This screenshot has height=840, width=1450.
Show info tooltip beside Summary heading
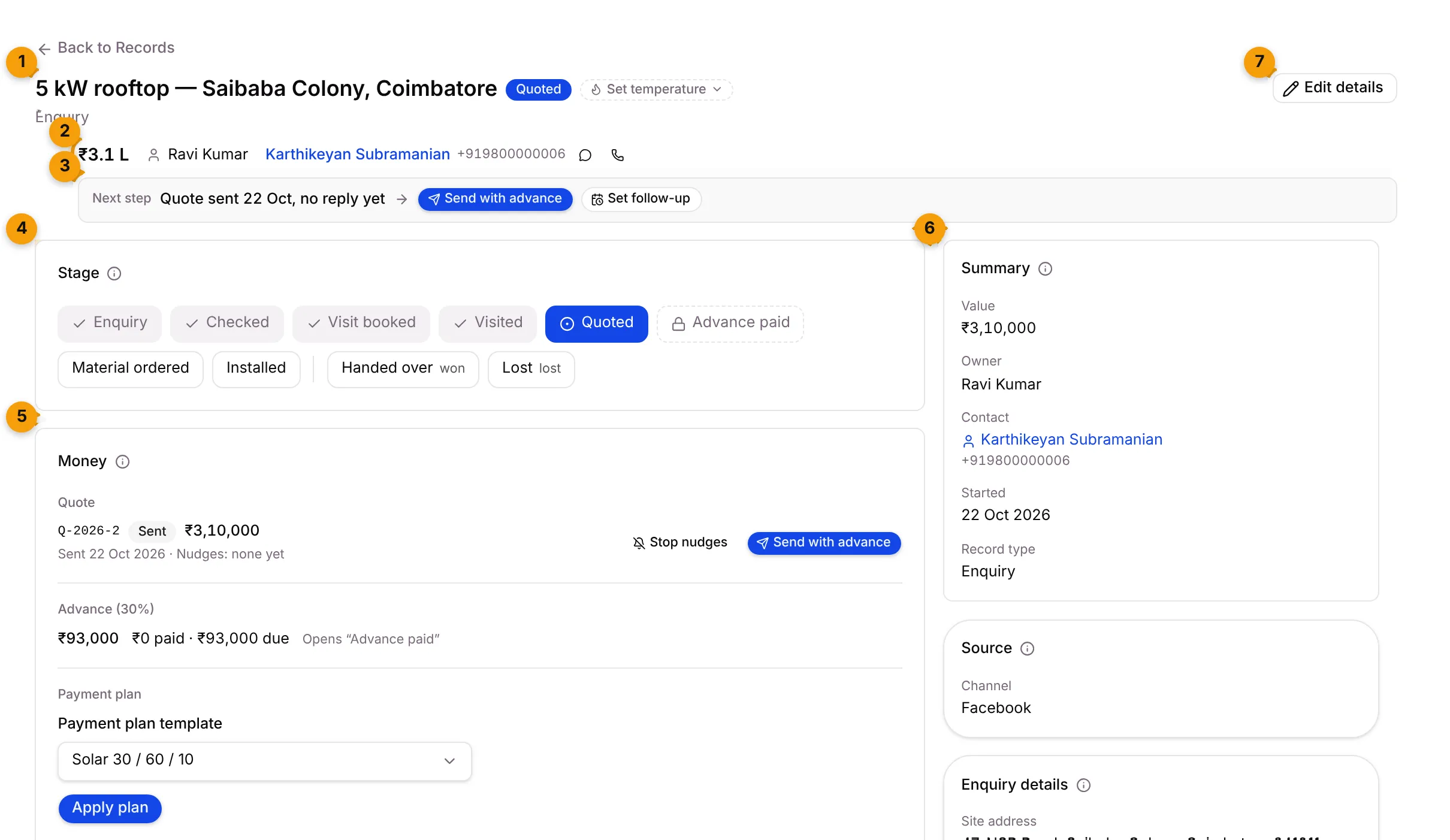click(1045, 269)
